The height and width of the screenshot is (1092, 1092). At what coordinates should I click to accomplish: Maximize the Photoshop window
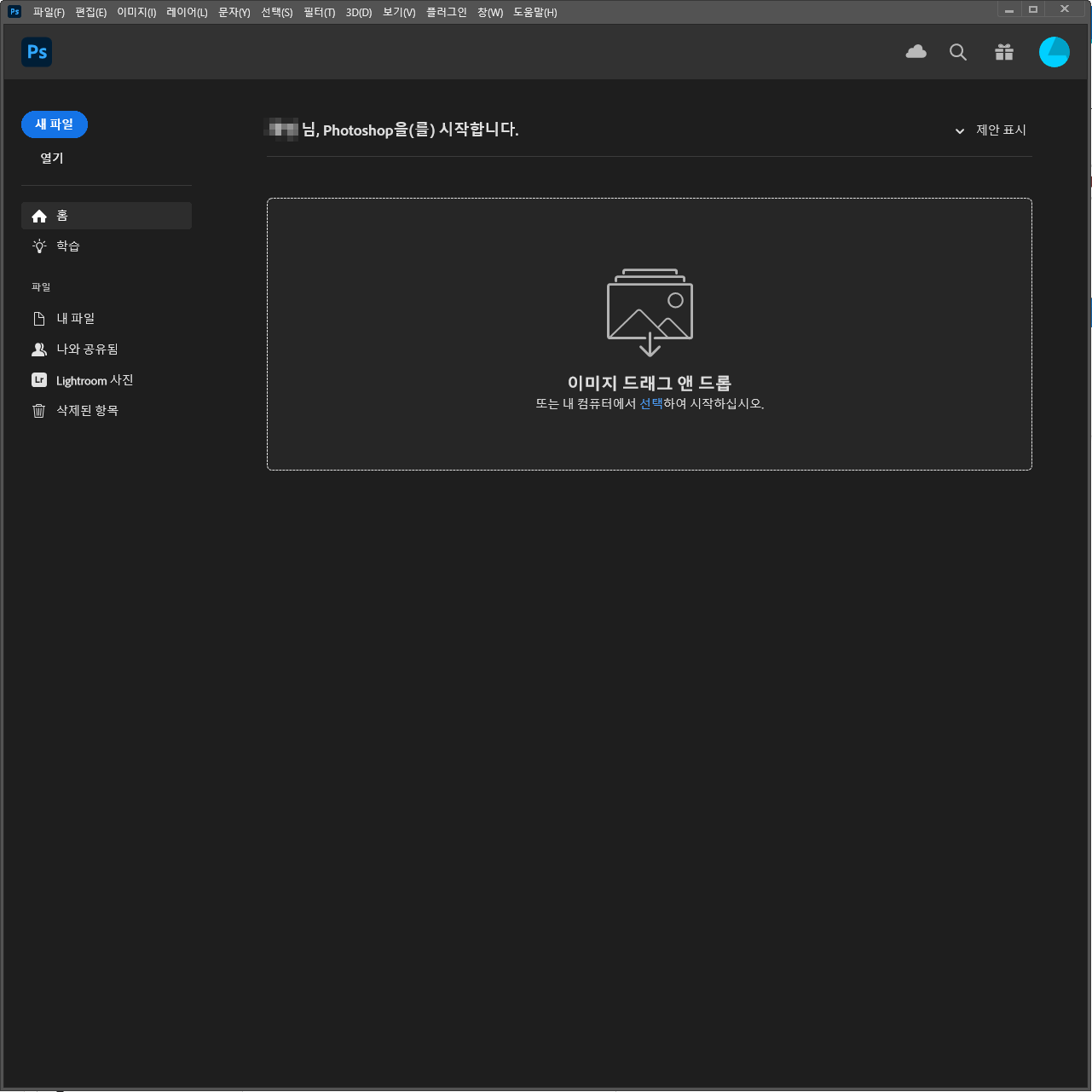click(1033, 9)
